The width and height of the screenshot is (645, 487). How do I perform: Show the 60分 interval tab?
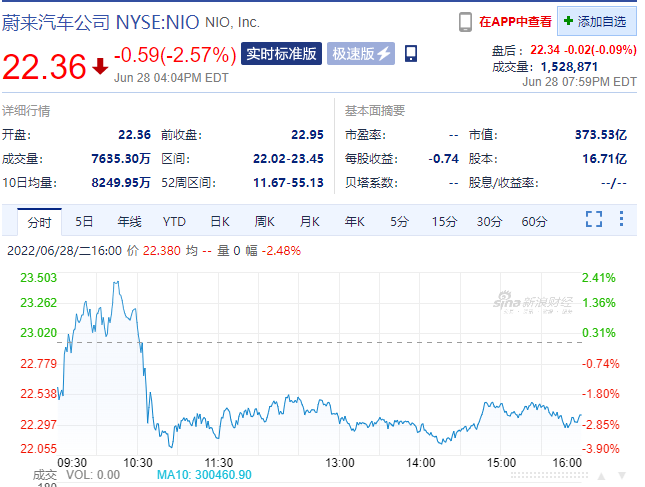534,222
